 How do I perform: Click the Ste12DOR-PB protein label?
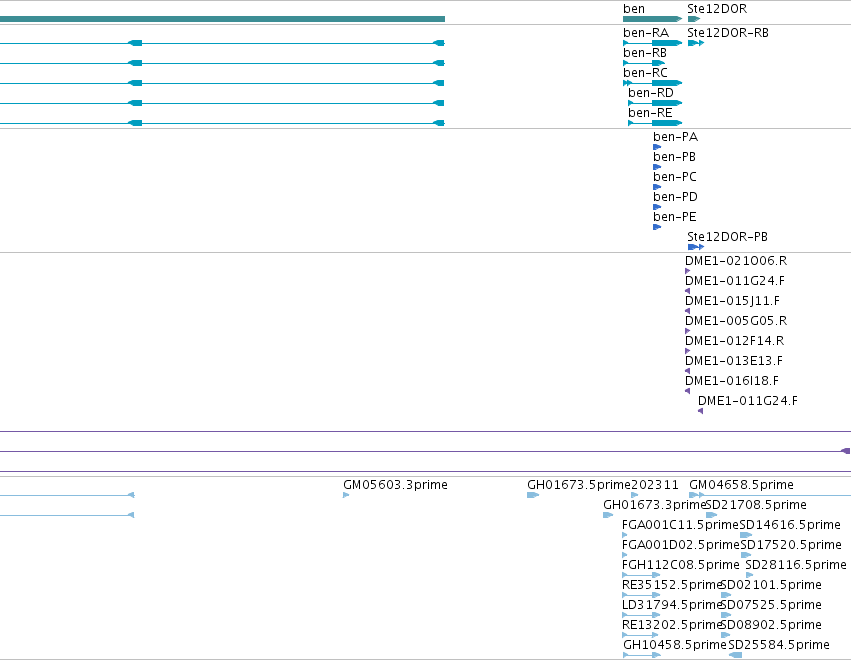point(727,237)
